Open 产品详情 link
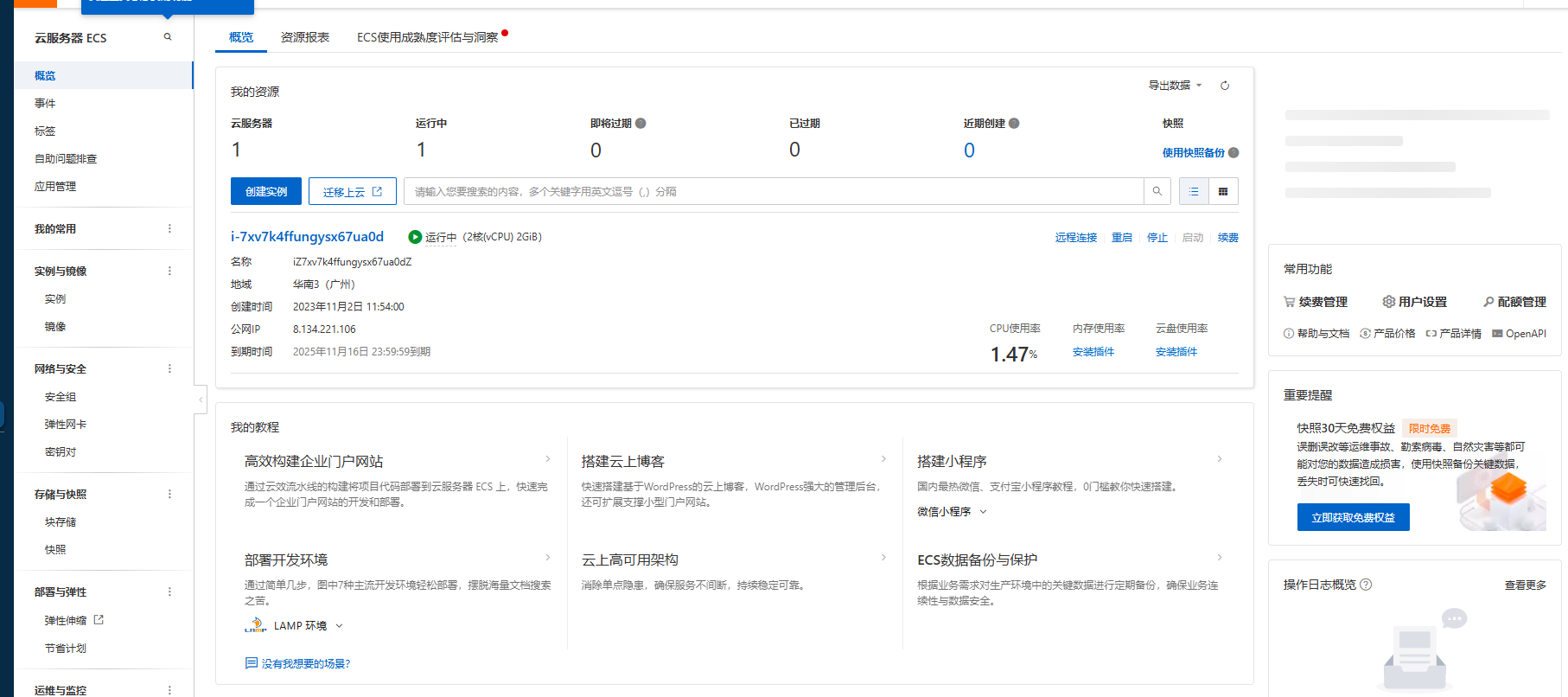This screenshot has width=1568, height=697. (x=1454, y=334)
